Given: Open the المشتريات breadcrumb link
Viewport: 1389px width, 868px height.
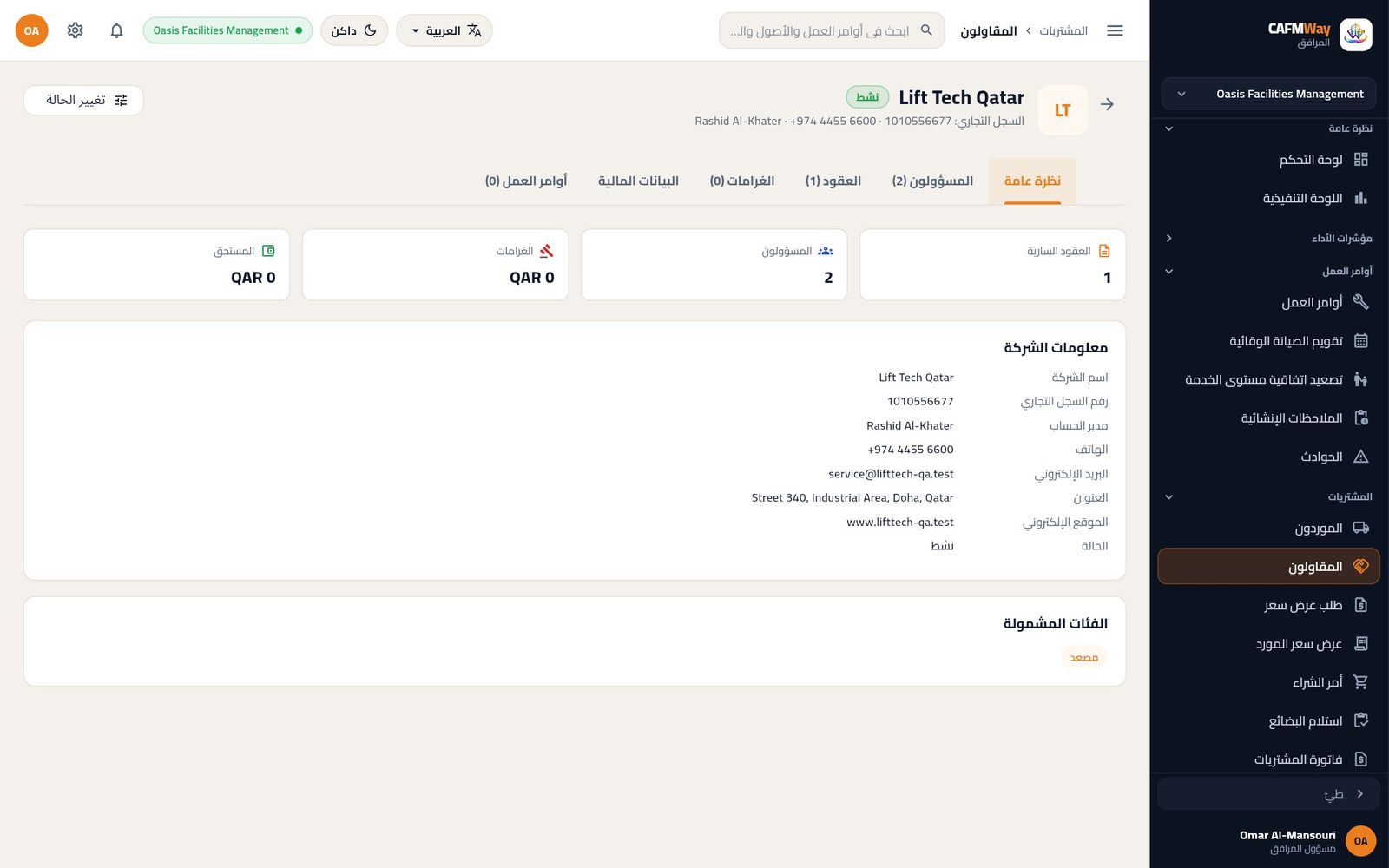Looking at the screenshot, I should tap(1063, 30).
